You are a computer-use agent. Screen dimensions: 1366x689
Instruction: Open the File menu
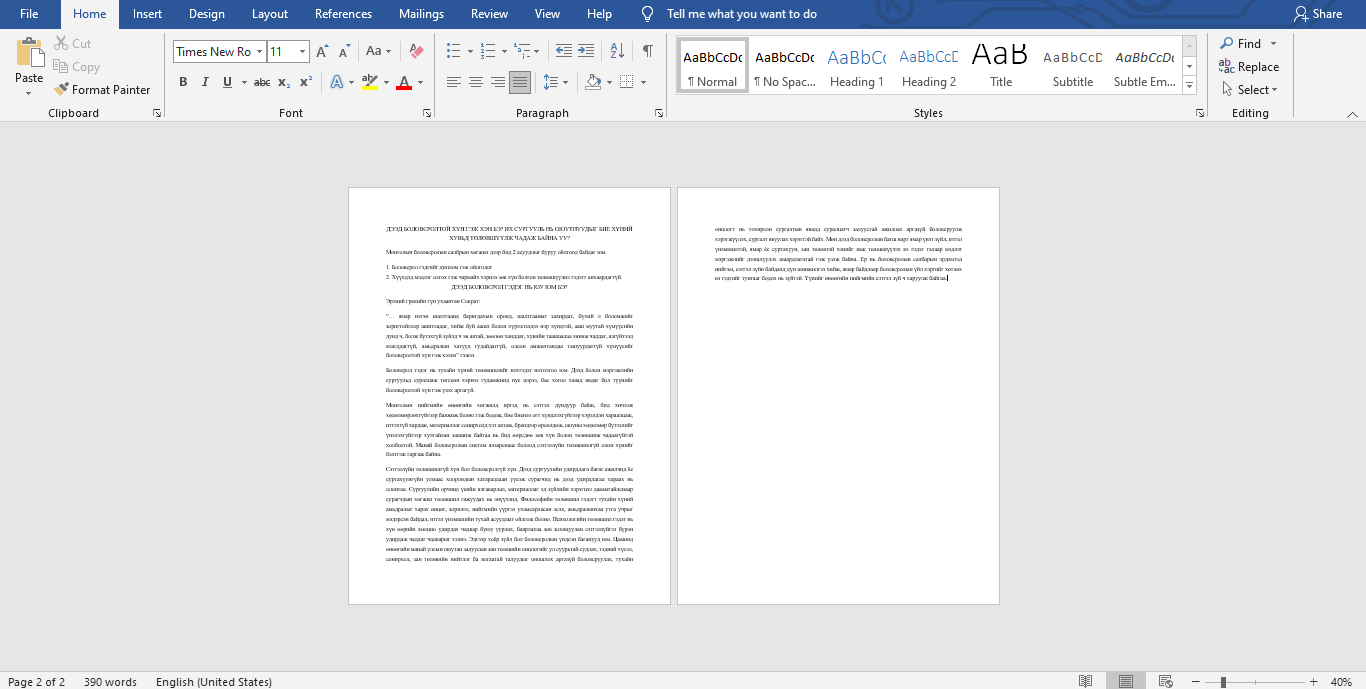tap(29, 14)
